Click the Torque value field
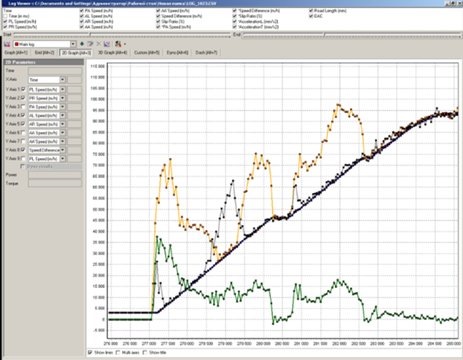Viewport: 463px width, 360px height. coord(55,183)
